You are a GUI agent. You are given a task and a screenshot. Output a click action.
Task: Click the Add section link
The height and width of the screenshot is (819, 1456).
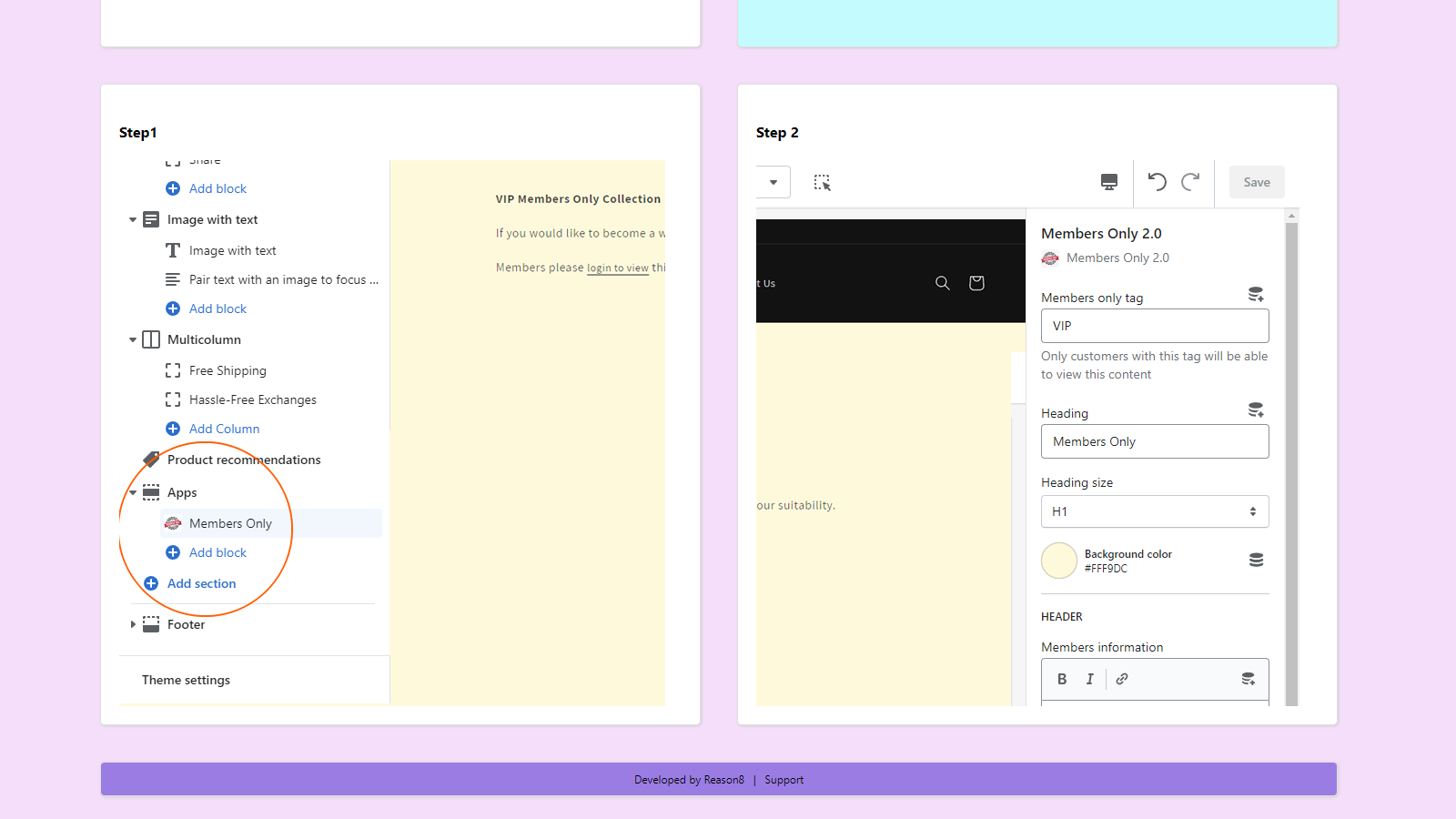200,583
